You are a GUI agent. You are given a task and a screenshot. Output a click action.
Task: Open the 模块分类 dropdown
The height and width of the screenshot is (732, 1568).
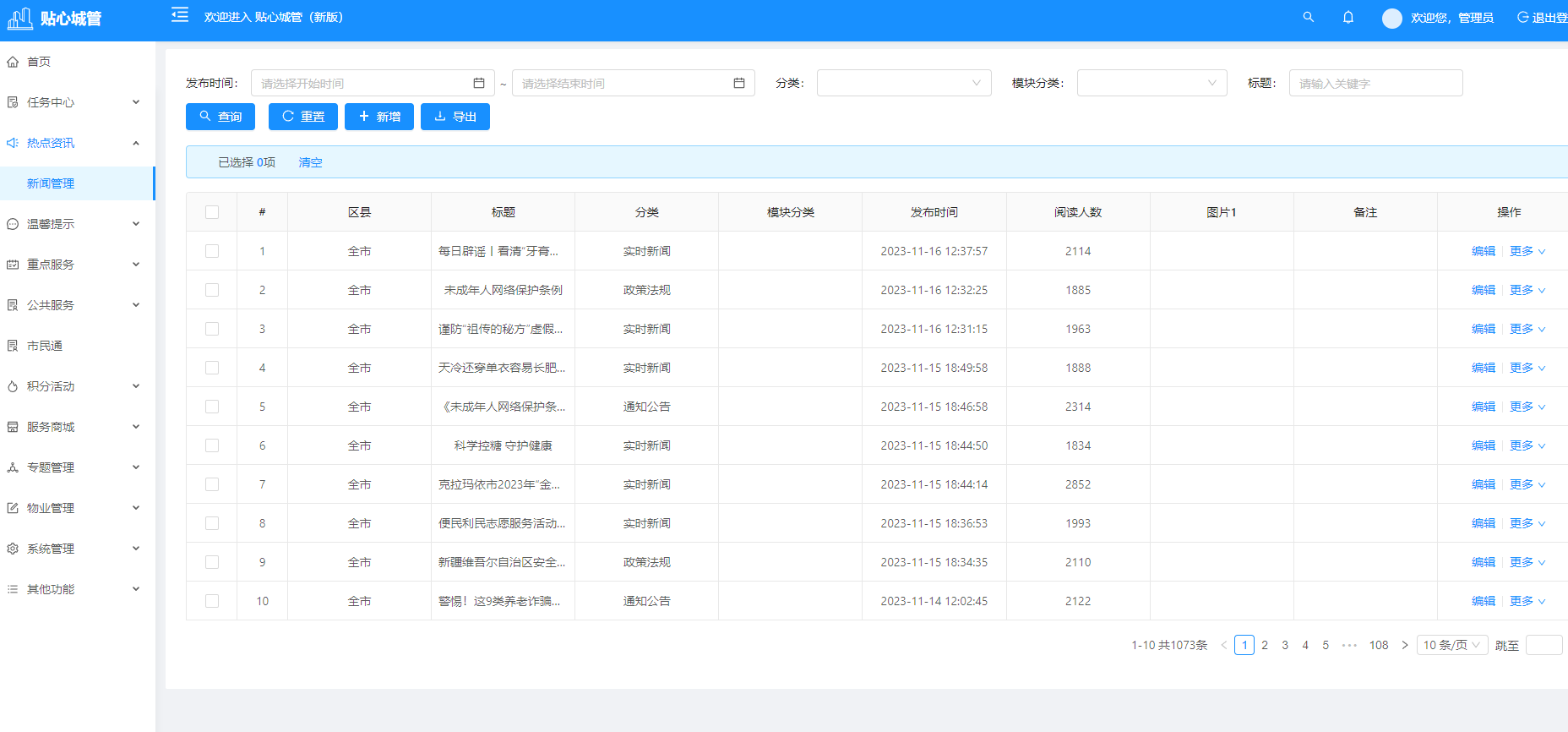tap(1151, 83)
